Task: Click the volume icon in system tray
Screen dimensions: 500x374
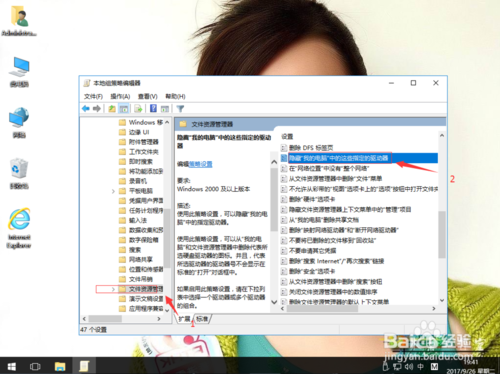Action: click(409, 367)
